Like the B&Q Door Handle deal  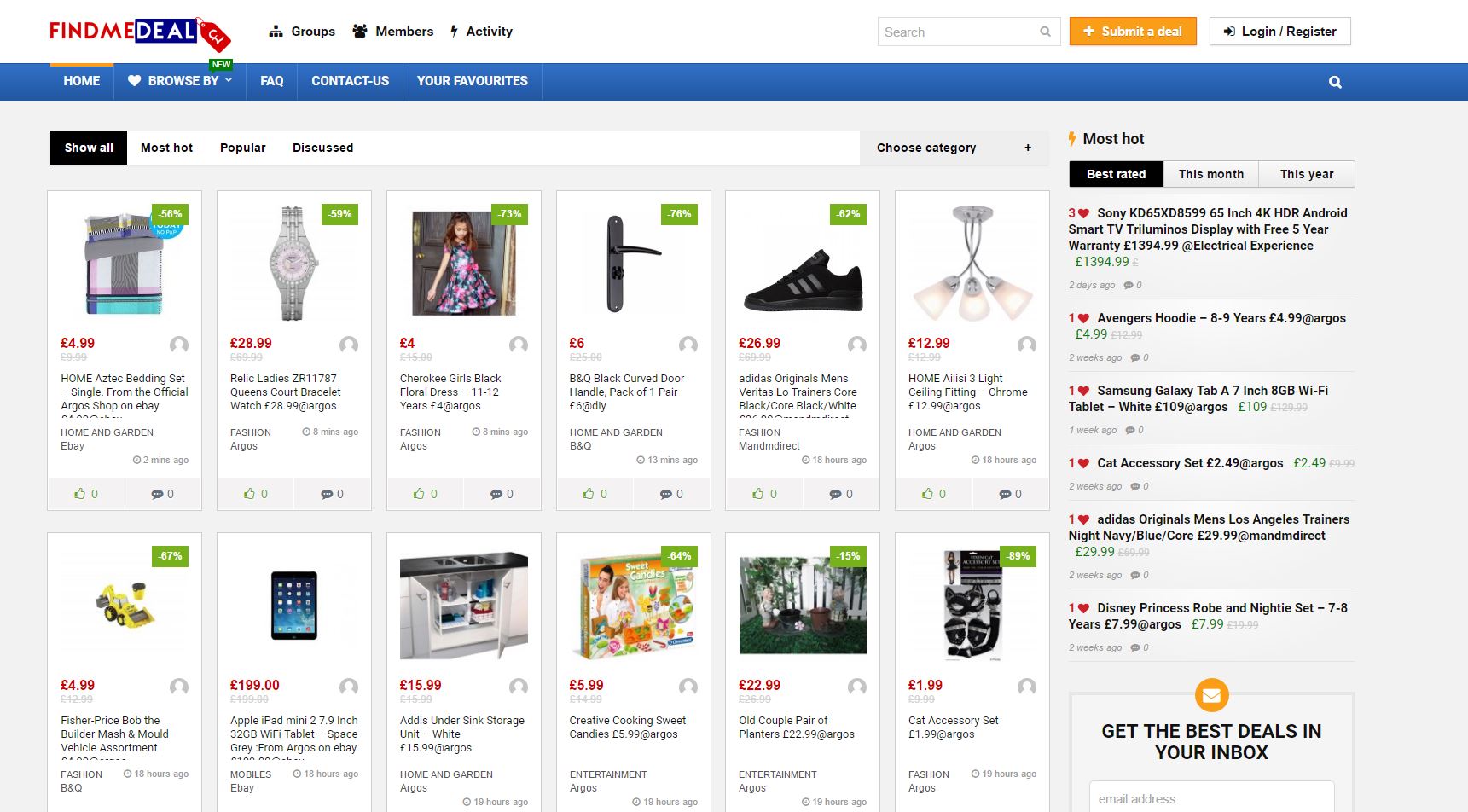(x=595, y=494)
